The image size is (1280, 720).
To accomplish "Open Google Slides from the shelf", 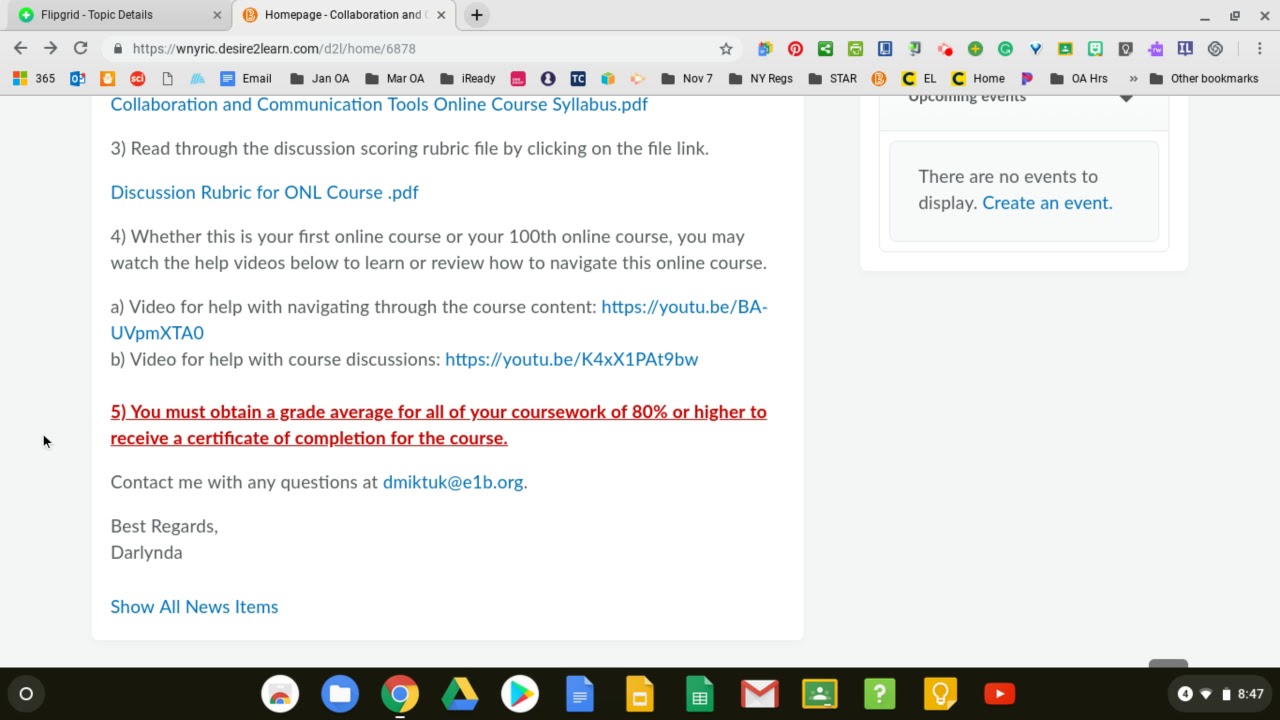I will click(640, 693).
